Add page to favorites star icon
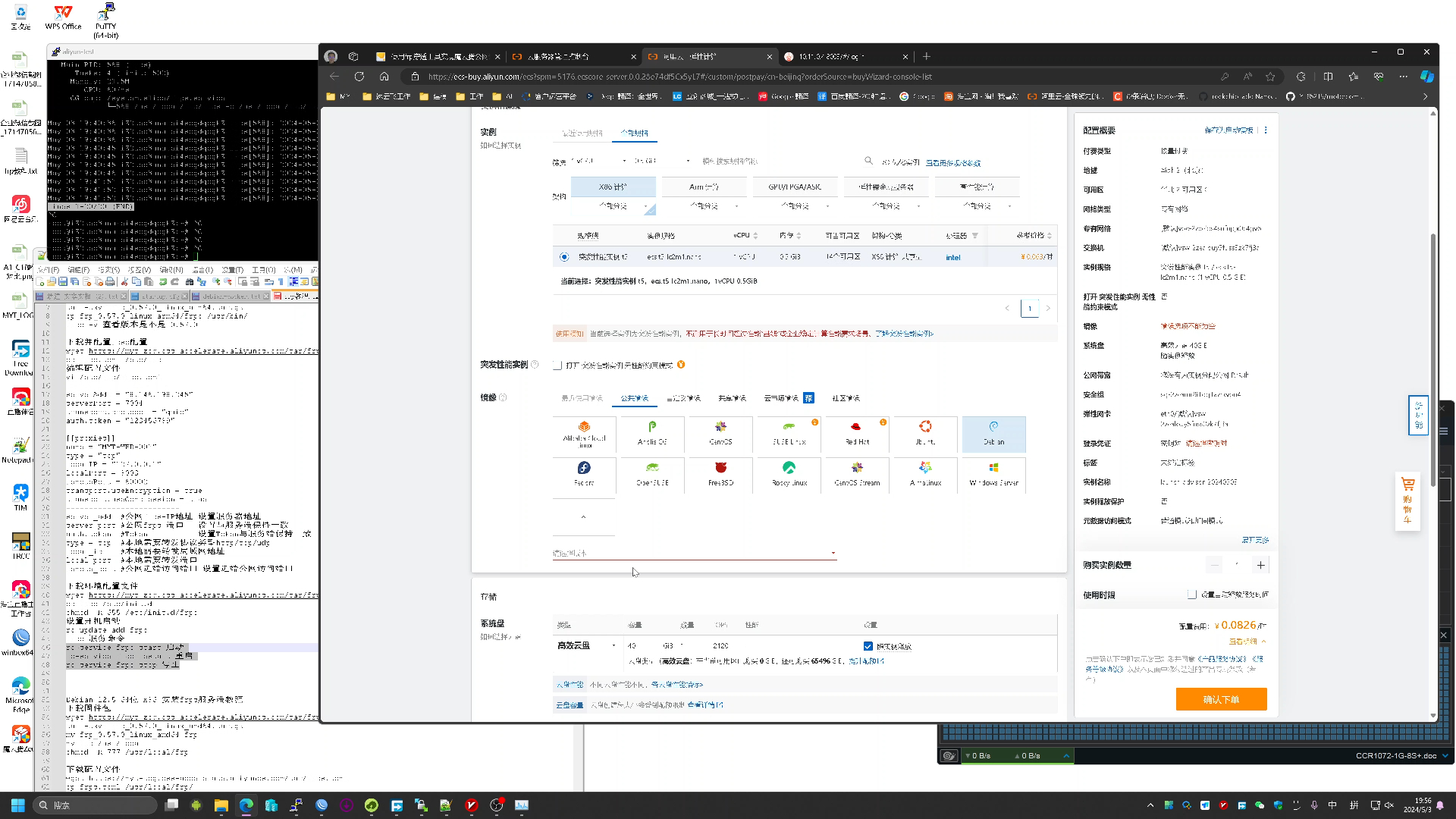1456x819 pixels. (x=1270, y=77)
